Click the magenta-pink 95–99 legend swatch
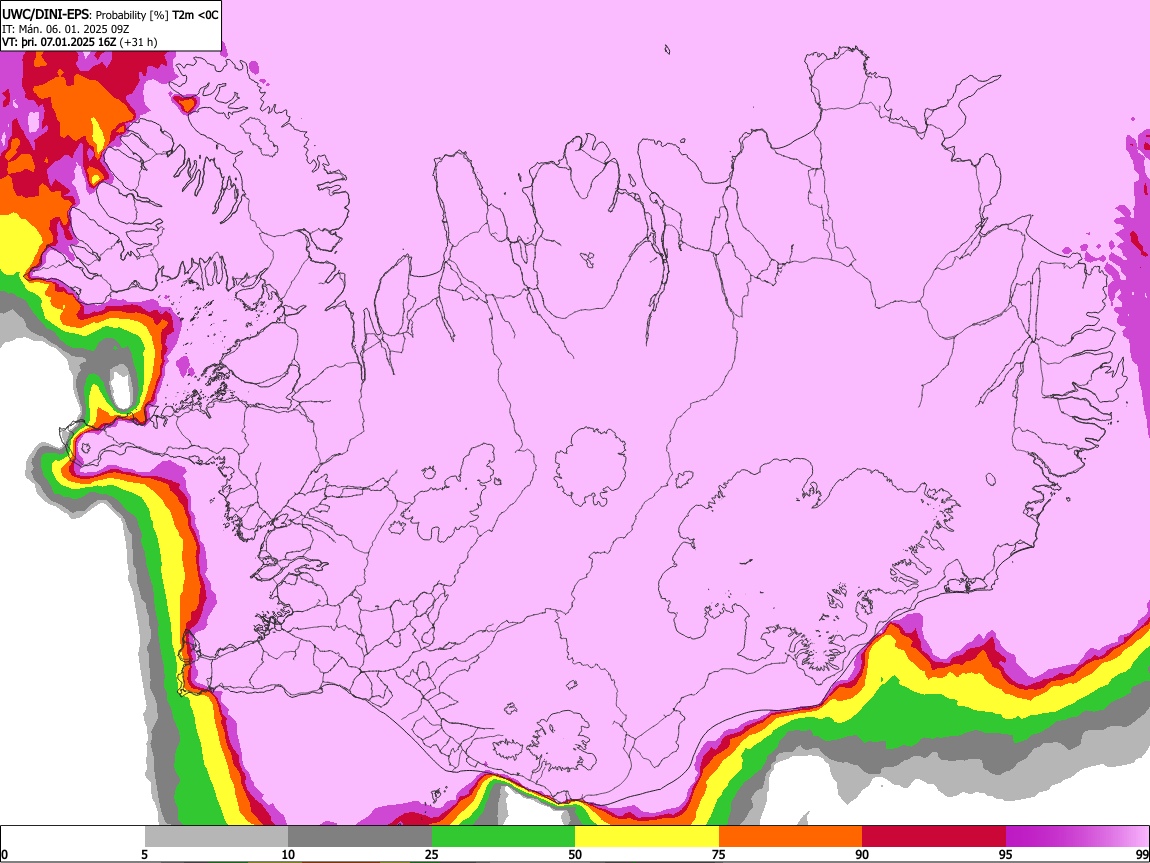 point(1077,836)
